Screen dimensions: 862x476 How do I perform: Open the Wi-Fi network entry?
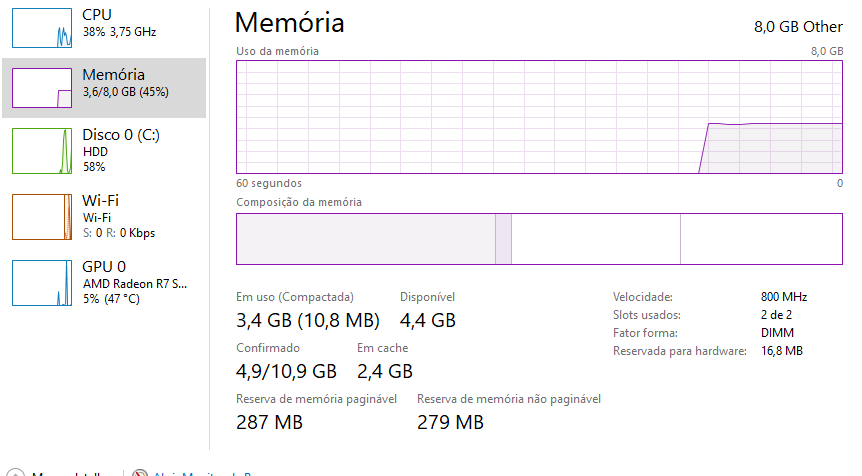[x=104, y=217]
